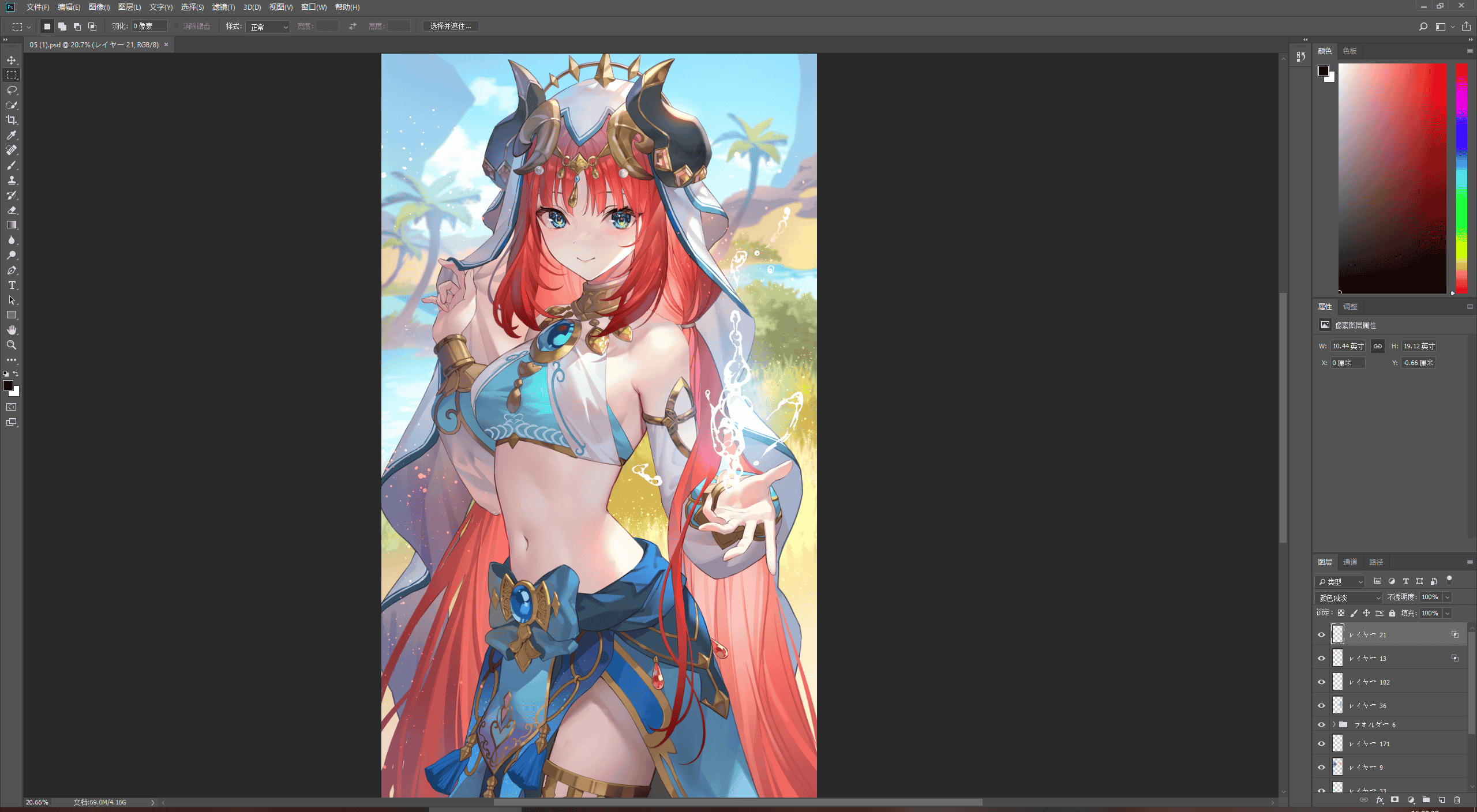Click the 选择并遮住 button

click(451, 27)
